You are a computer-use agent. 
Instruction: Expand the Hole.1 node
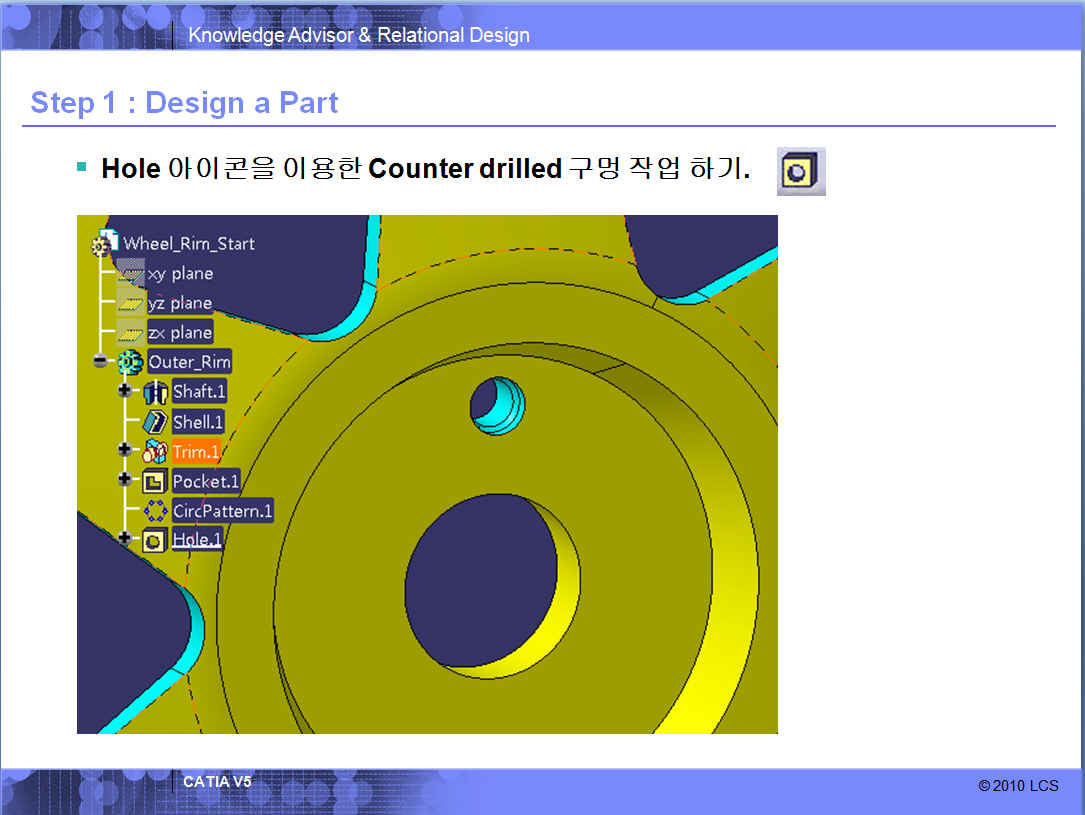click(x=125, y=539)
